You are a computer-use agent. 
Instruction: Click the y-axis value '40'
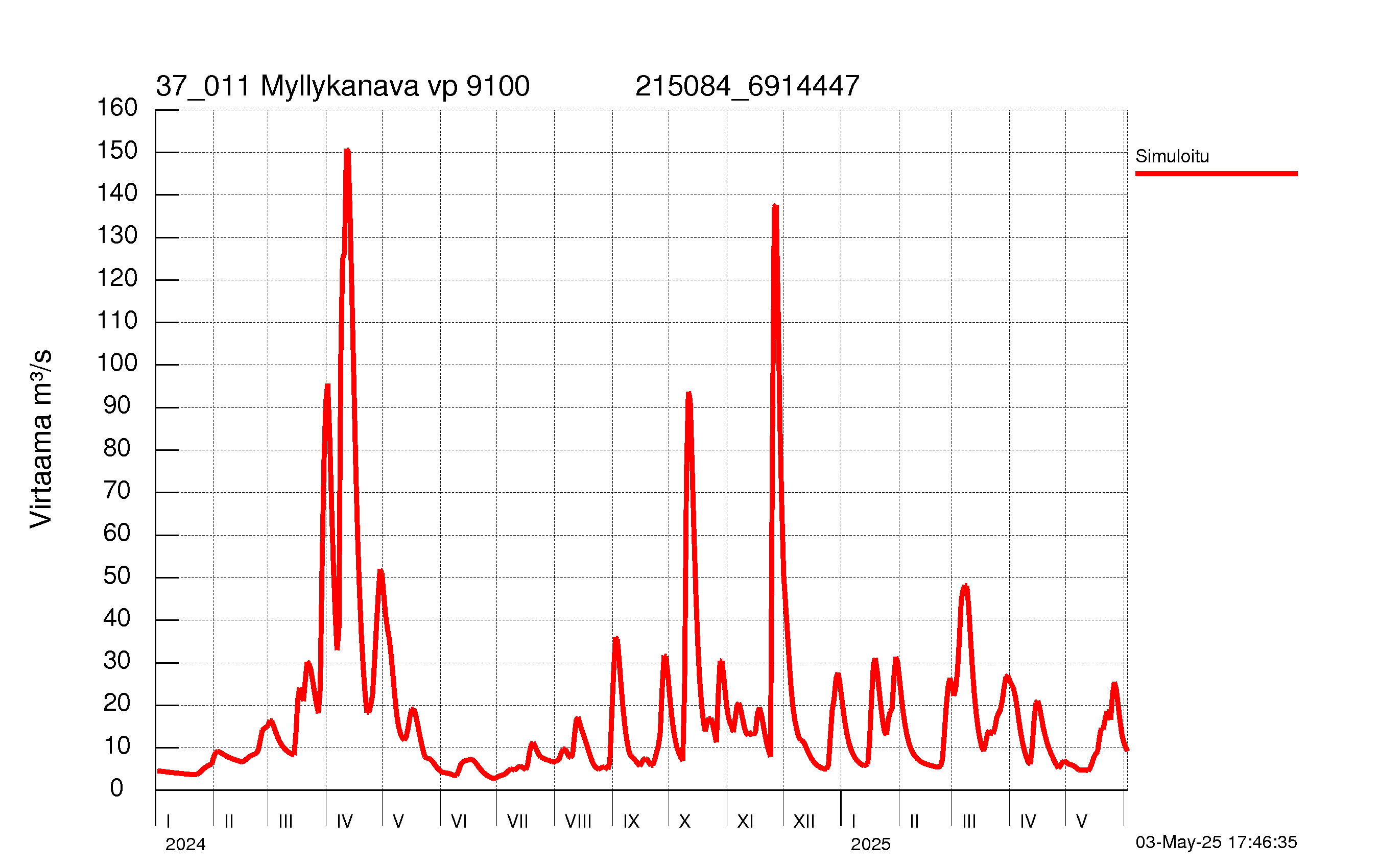point(117,618)
